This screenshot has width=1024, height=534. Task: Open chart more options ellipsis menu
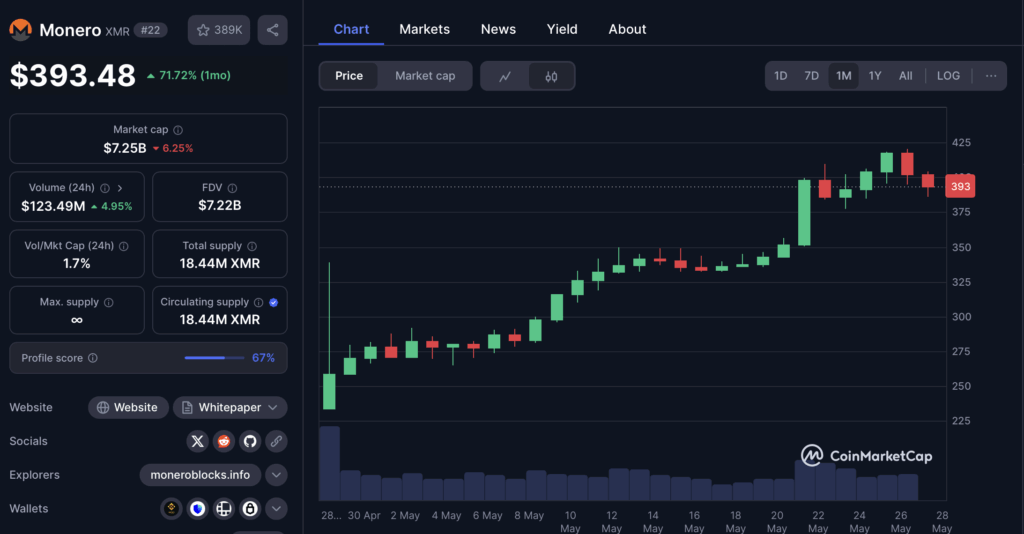[991, 76]
